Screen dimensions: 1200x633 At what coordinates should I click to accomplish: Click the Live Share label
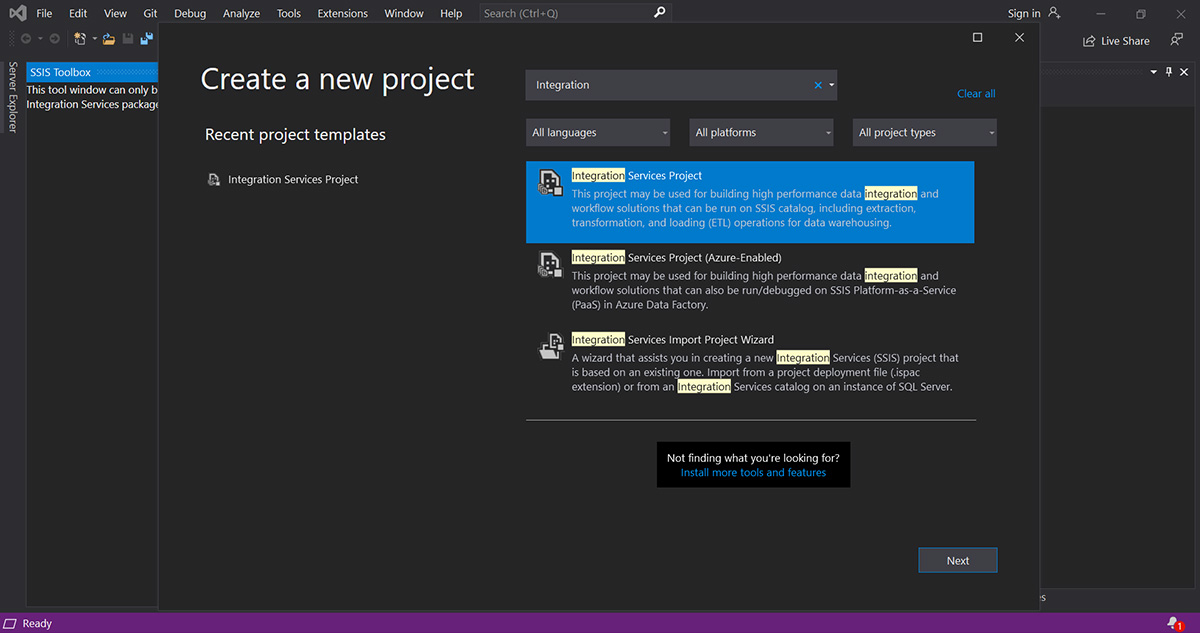pyautogui.click(x=1125, y=41)
